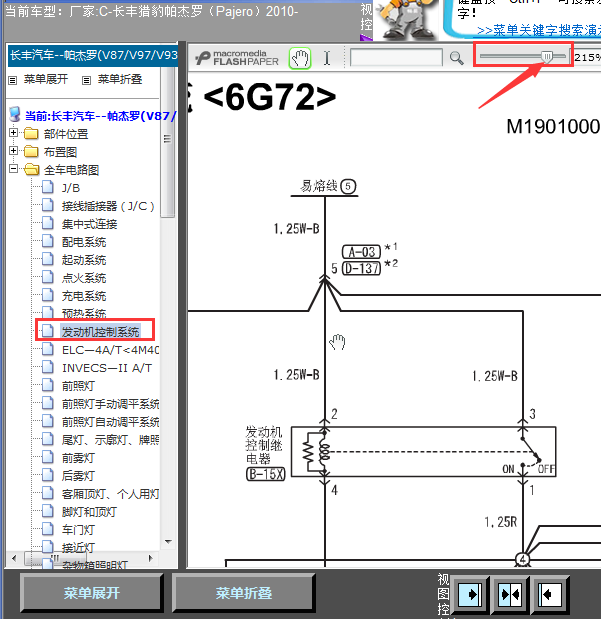Open the 起动系统 page
The width and height of the screenshot is (601, 619).
point(84,260)
